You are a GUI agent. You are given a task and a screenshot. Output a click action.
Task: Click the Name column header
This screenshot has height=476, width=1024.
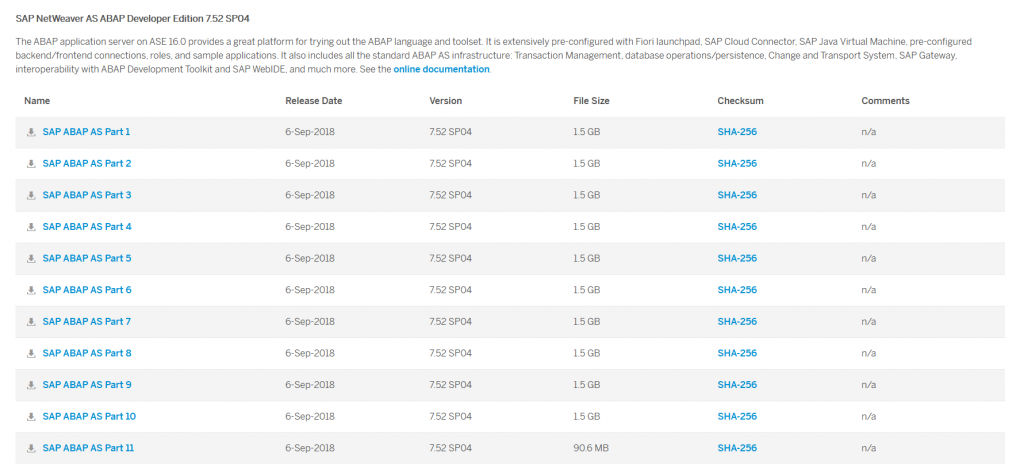pos(37,101)
